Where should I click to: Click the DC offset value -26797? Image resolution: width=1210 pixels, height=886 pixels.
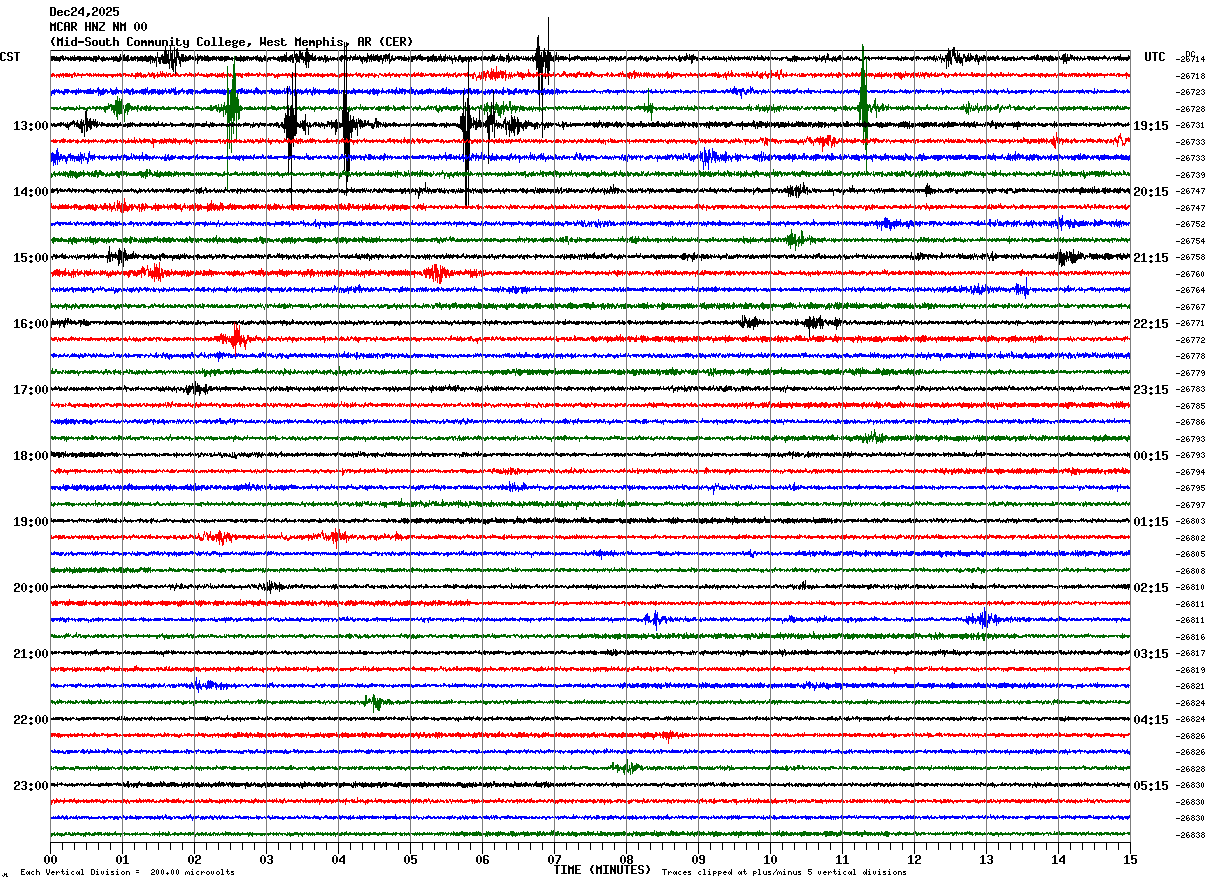tap(1191, 505)
